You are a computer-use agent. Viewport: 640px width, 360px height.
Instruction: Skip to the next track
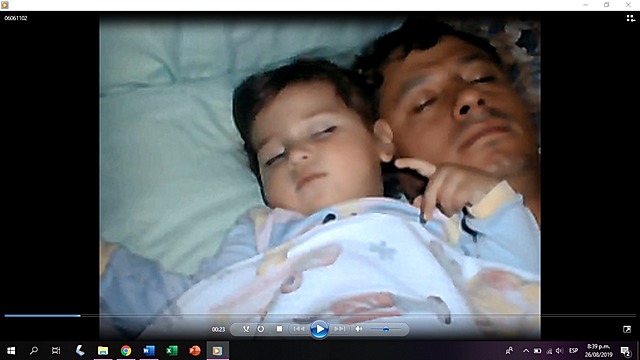340,329
